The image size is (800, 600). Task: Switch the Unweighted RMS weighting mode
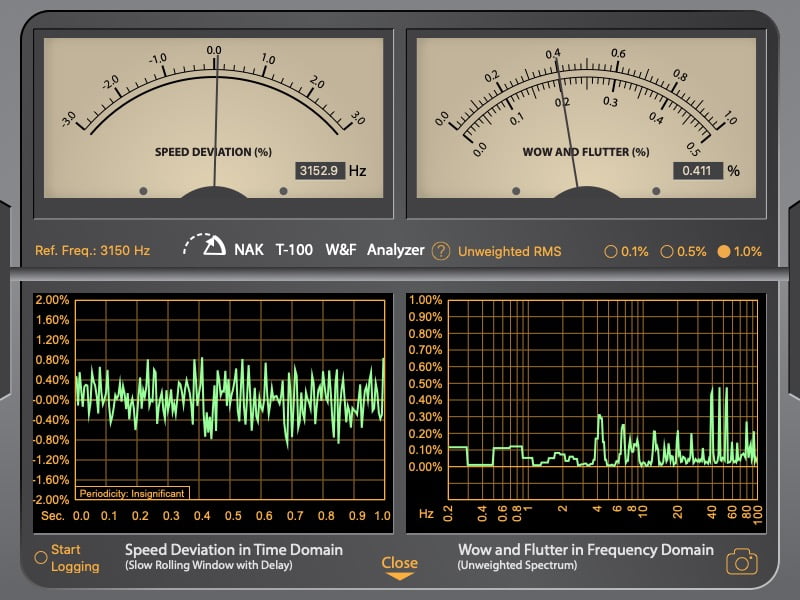[x=509, y=252]
